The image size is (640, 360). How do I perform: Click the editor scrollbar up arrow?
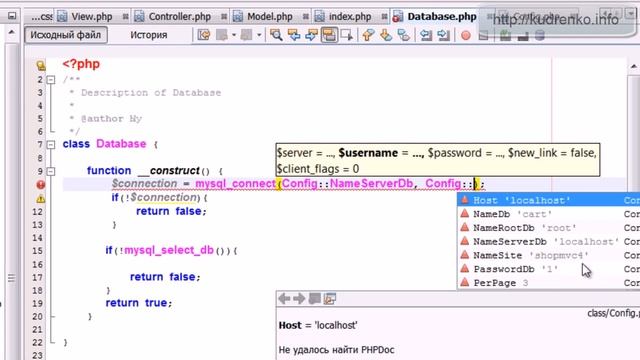point(633,66)
